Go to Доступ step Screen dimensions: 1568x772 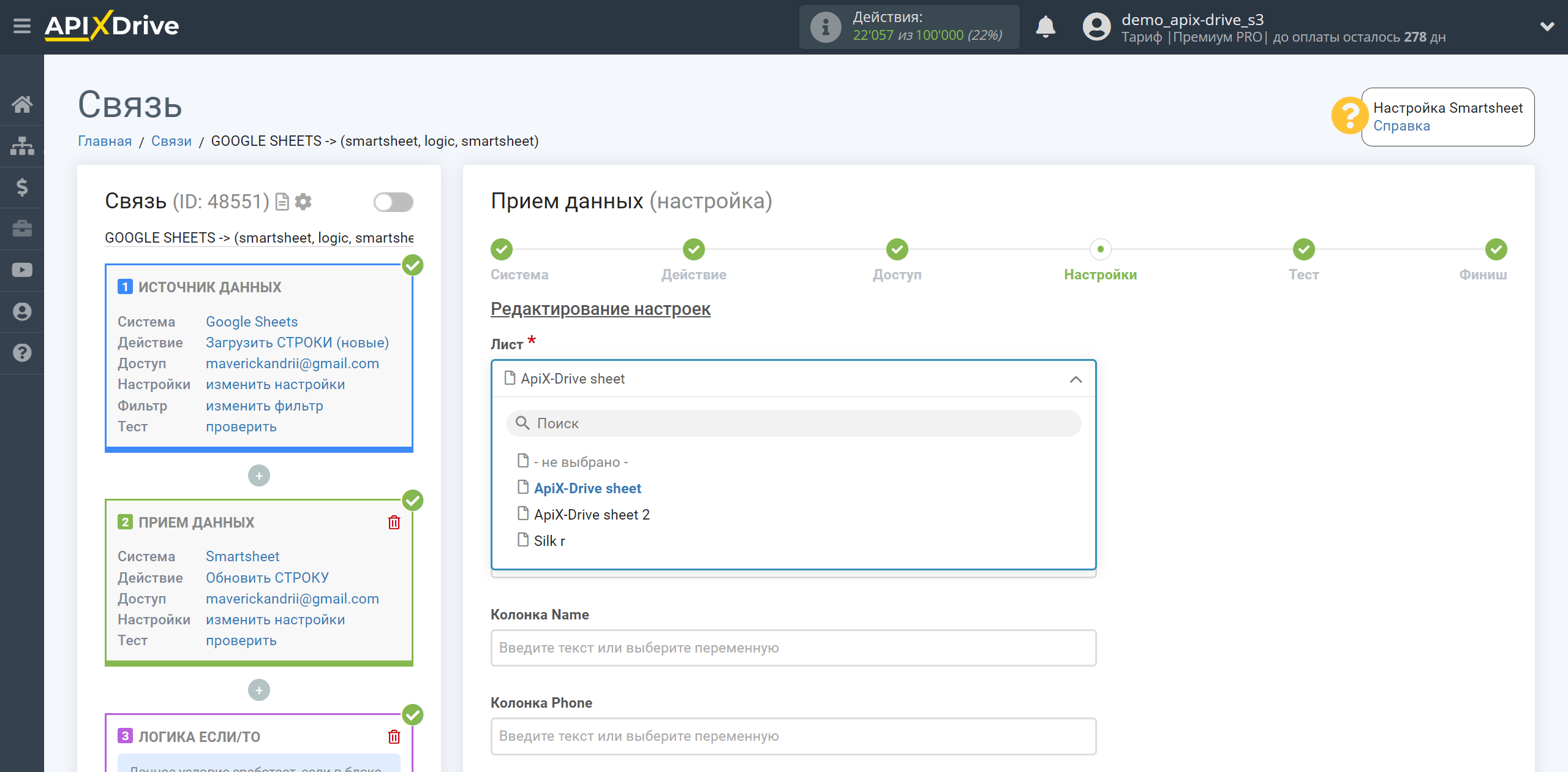tap(897, 249)
